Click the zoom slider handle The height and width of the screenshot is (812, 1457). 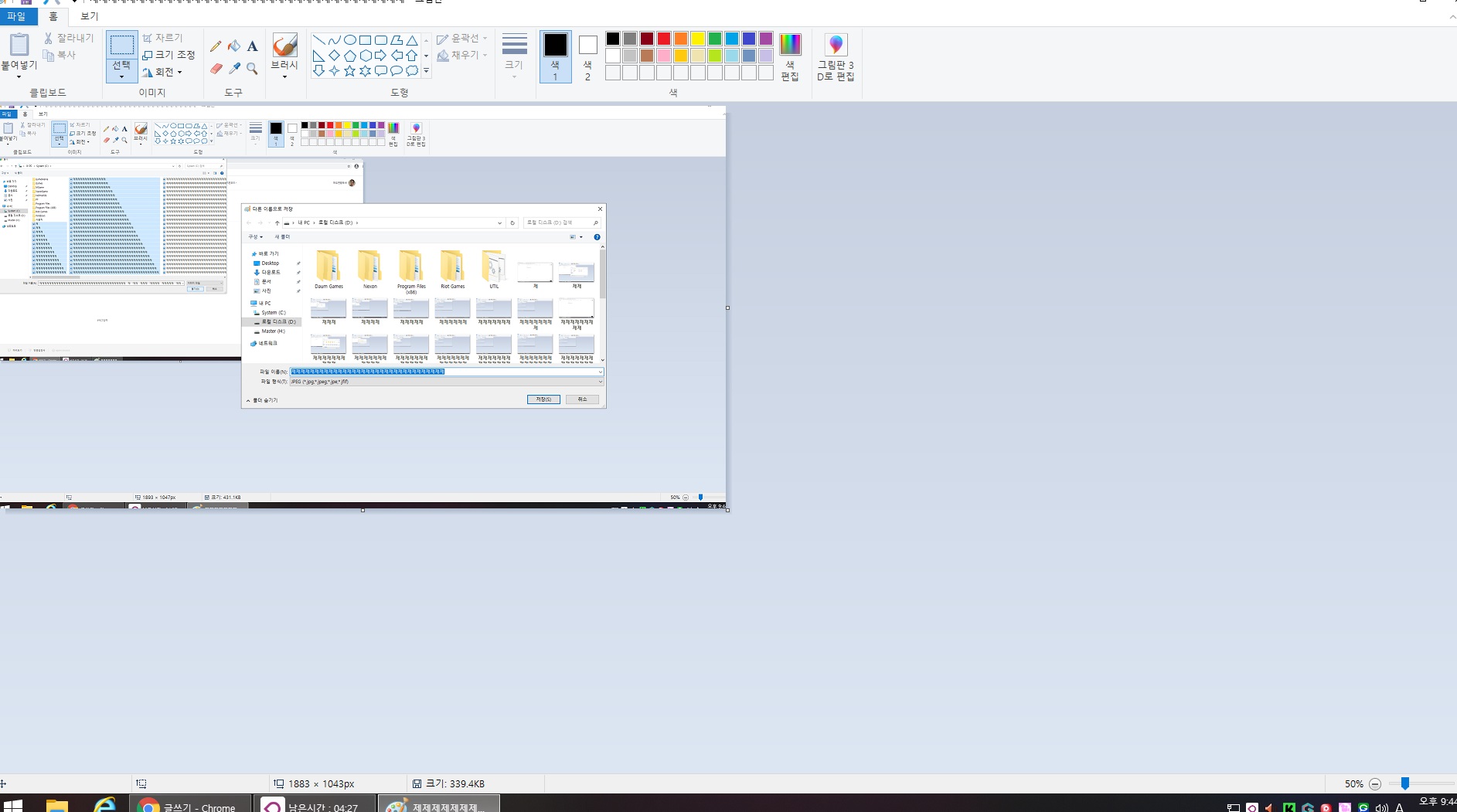(1405, 783)
